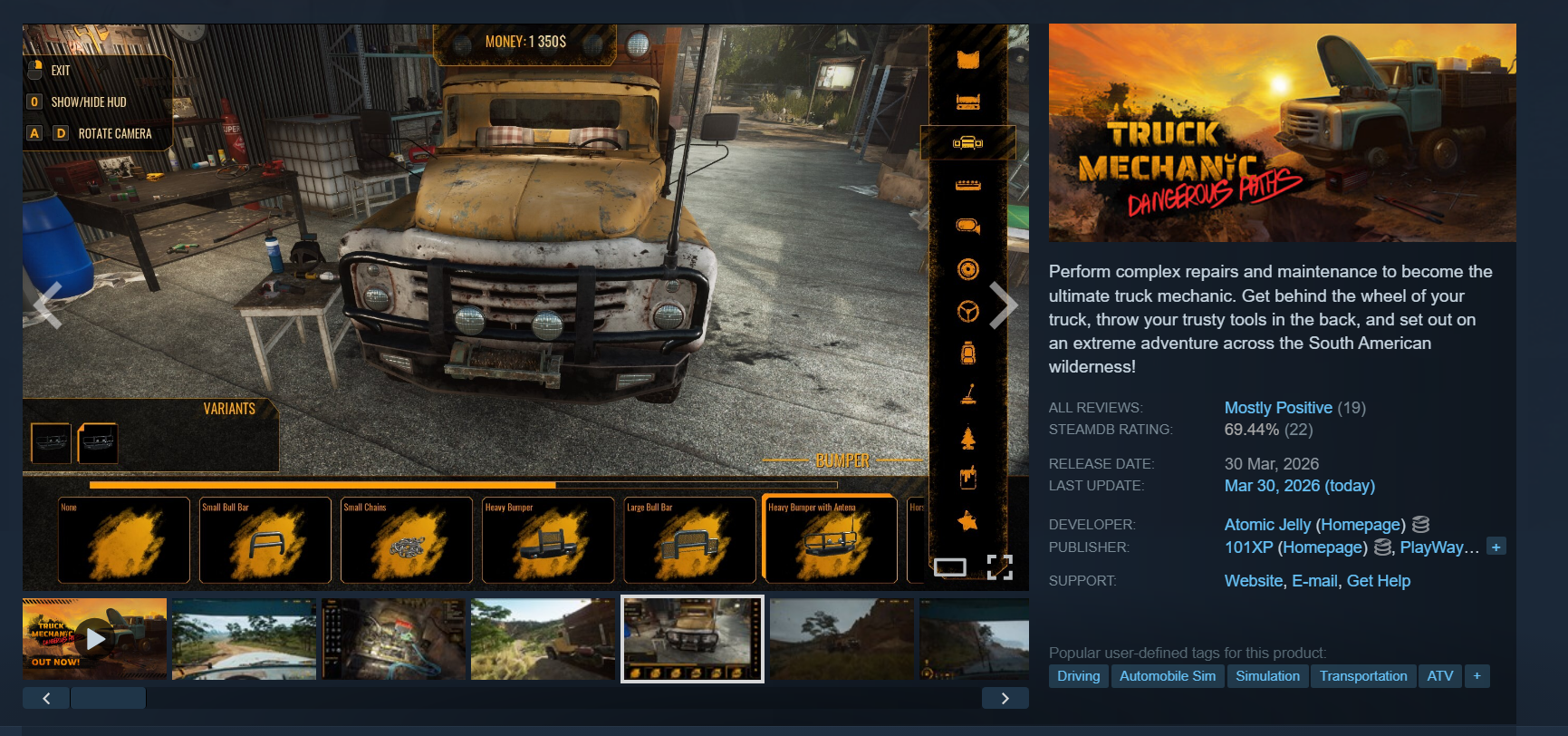Click the release date 30 Mar, 2026
Viewport: 1568px width, 736px height.
1272,464
